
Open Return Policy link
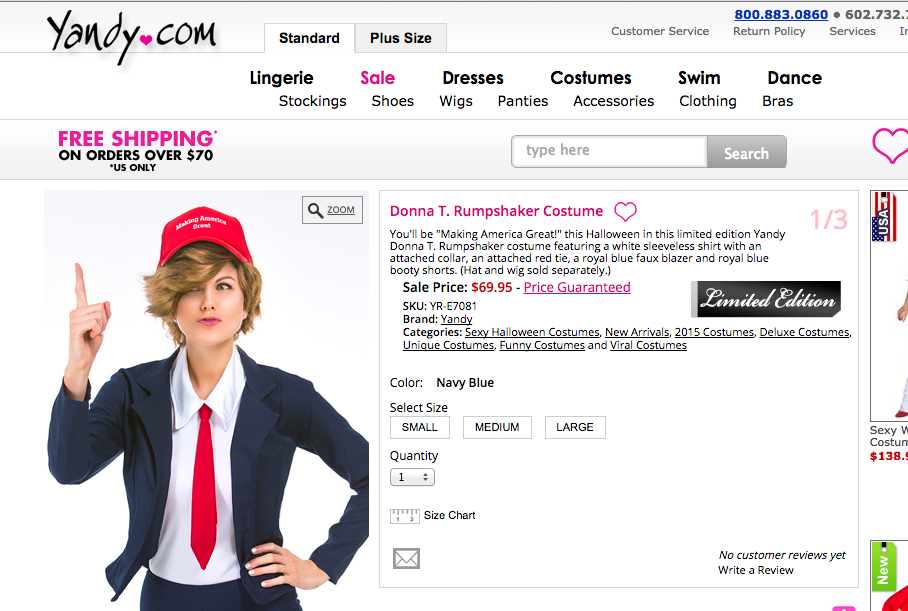click(x=769, y=31)
